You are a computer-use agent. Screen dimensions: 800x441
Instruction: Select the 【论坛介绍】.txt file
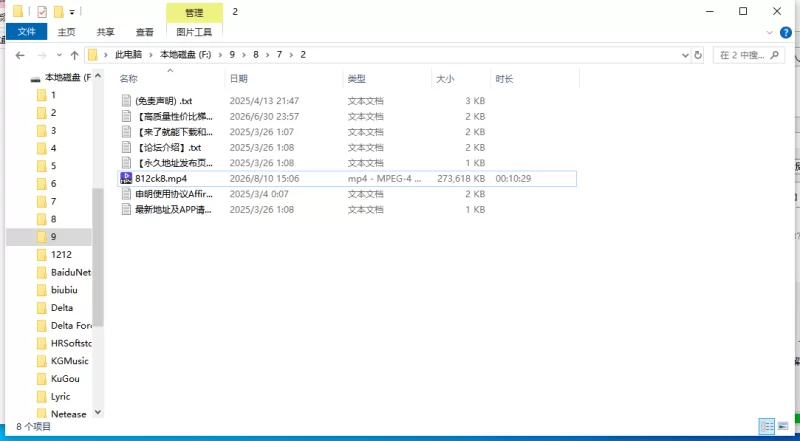pyautogui.click(x=168, y=148)
